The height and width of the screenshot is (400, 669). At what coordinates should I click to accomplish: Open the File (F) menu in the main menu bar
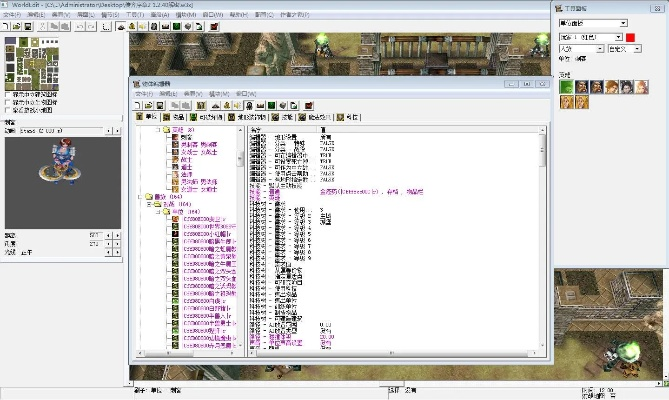tap(13, 15)
